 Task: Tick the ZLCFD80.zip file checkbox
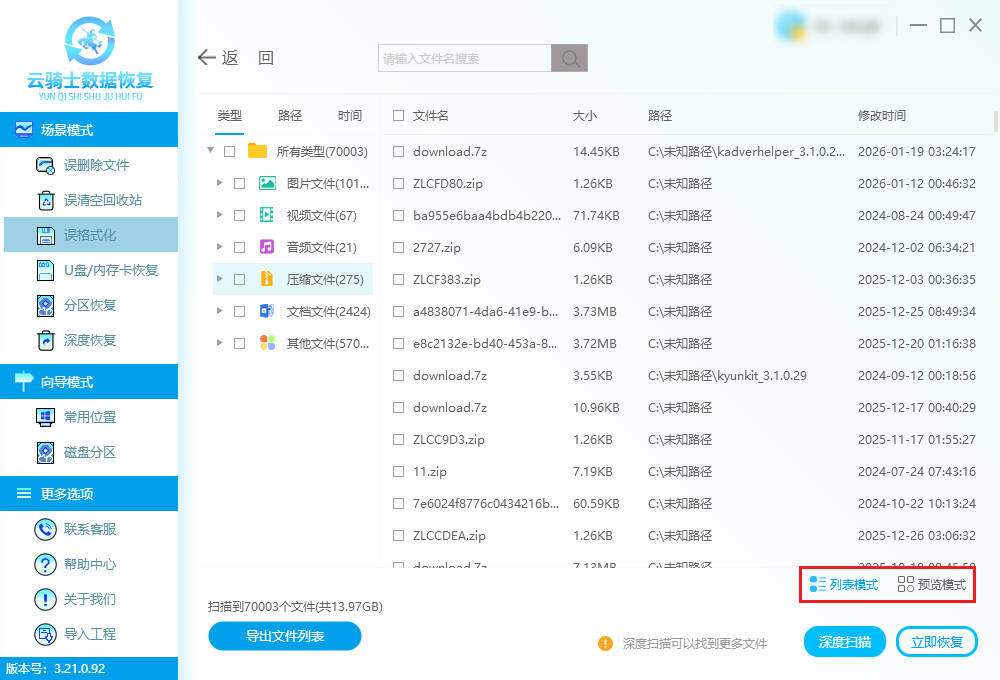399,184
